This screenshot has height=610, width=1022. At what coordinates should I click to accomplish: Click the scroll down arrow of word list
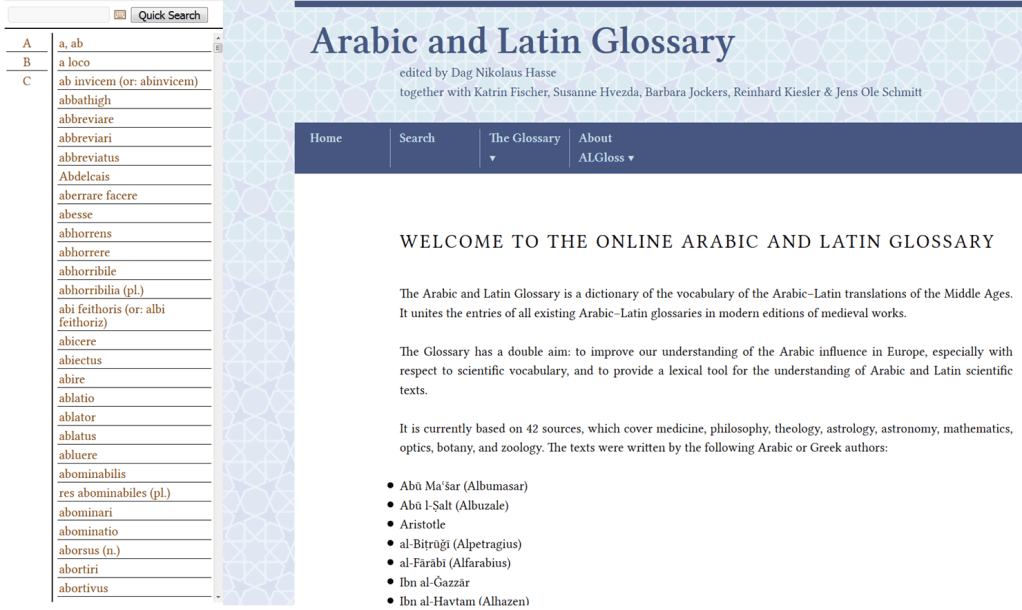[218, 597]
